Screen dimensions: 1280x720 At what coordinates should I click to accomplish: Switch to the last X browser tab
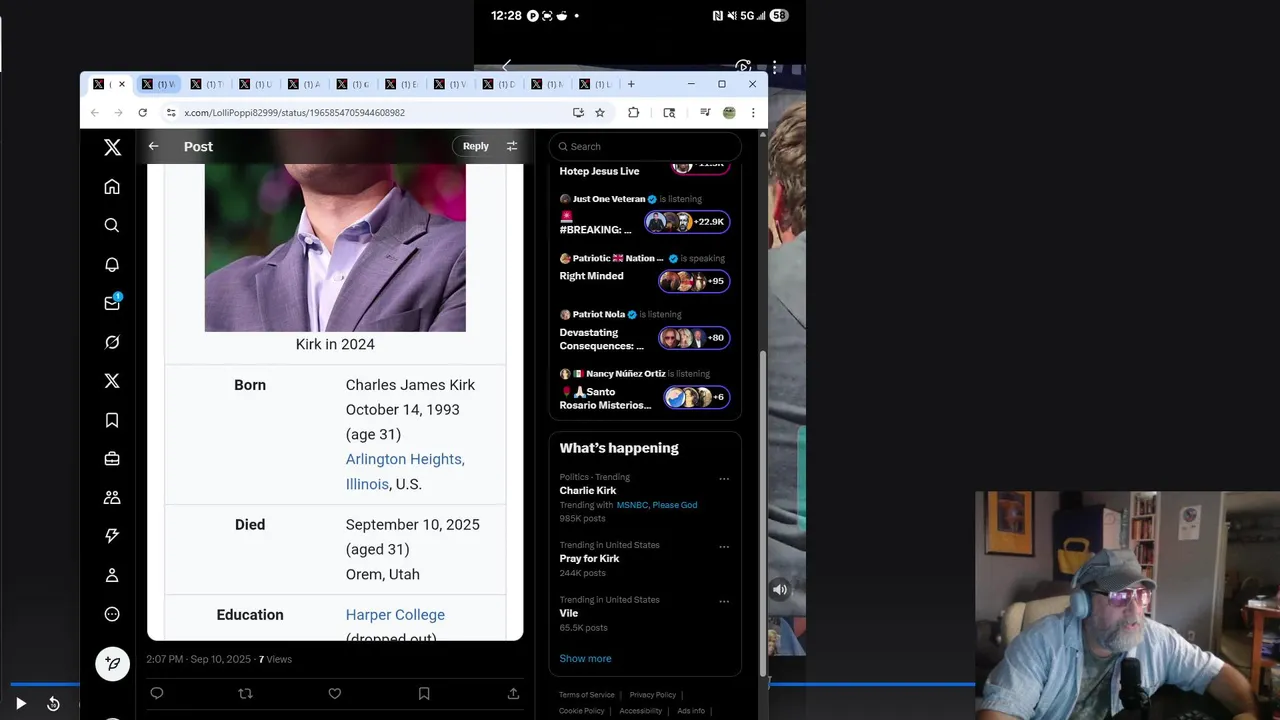point(598,84)
